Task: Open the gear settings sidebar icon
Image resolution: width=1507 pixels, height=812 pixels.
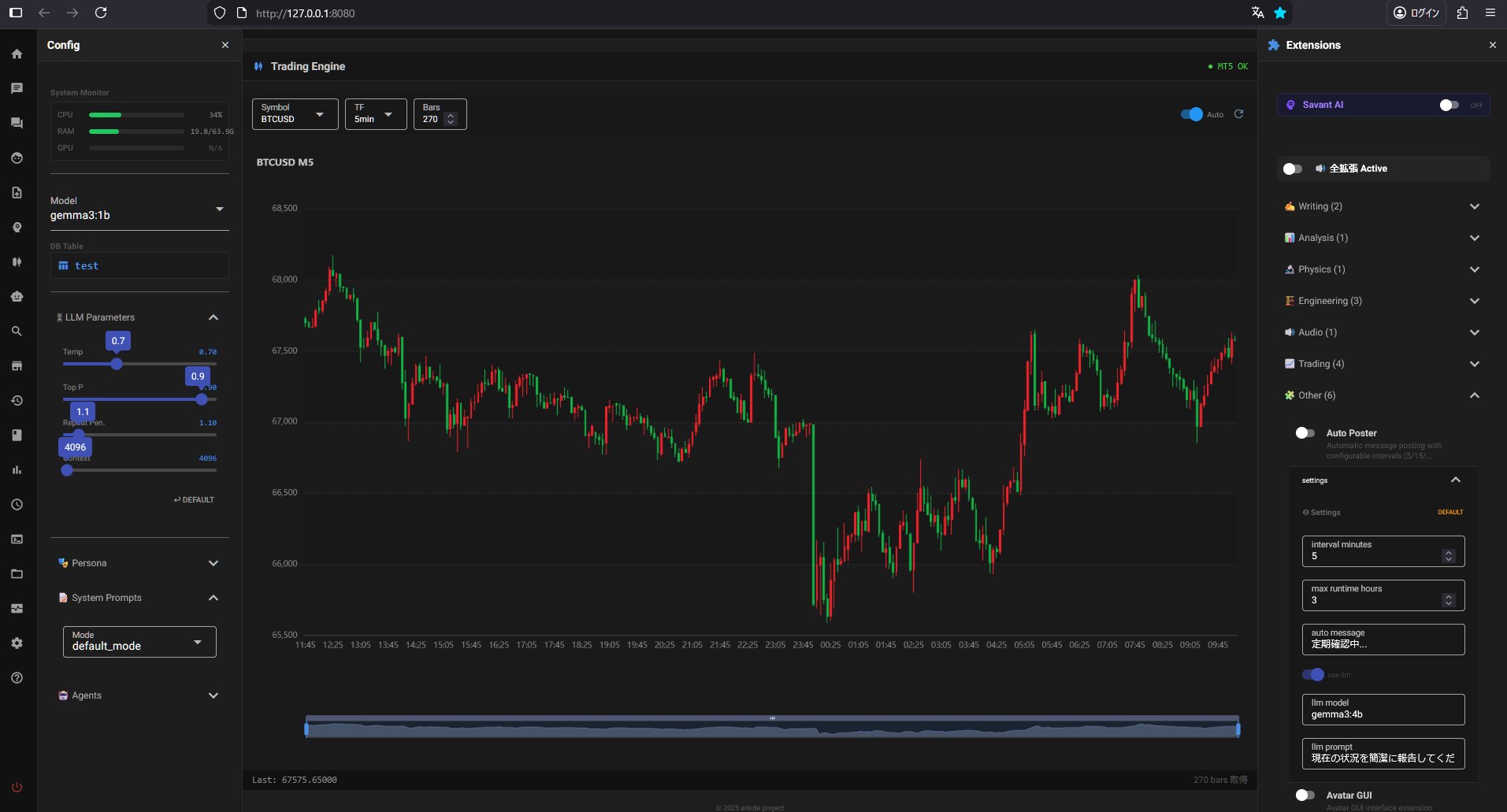Action: point(17,643)
